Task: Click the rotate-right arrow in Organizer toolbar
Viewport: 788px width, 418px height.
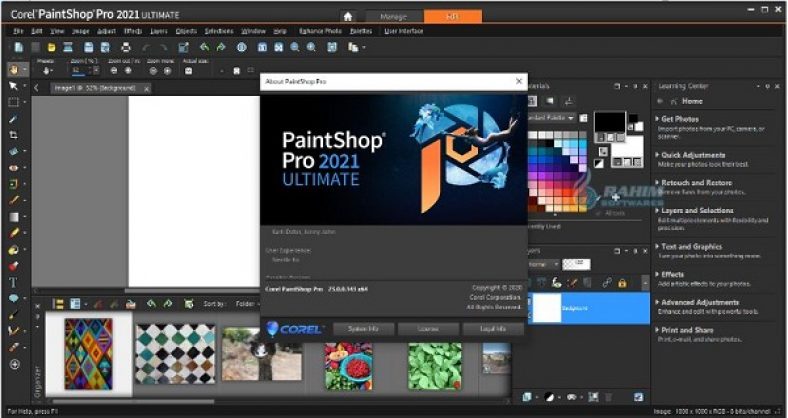Action: [x=168, y=304]
